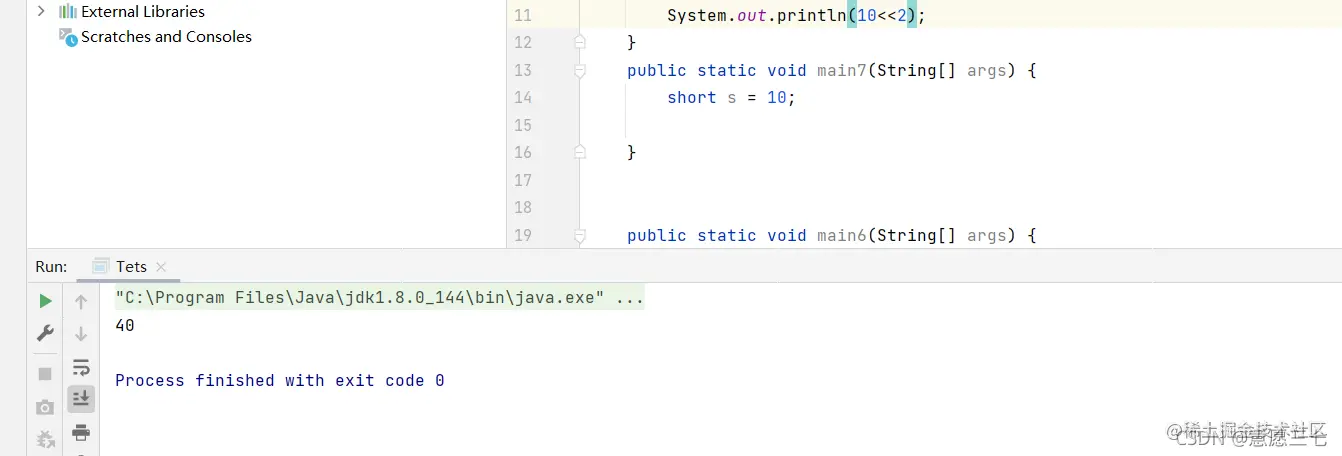1342x456 pixels.
Task: Click 'Process finished with exit code 0' text
Action: pyautogui.click(x=280, y=380)
